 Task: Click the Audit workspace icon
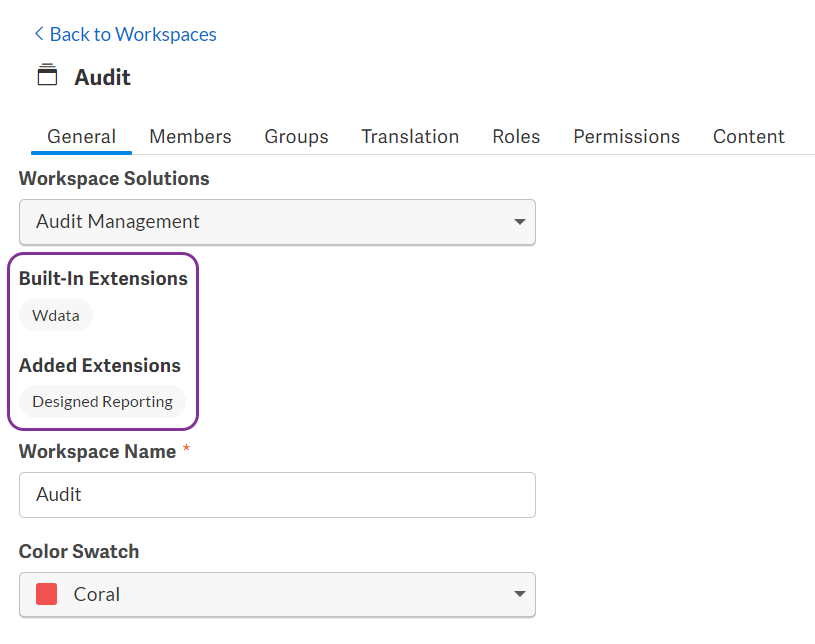(47, 74)
